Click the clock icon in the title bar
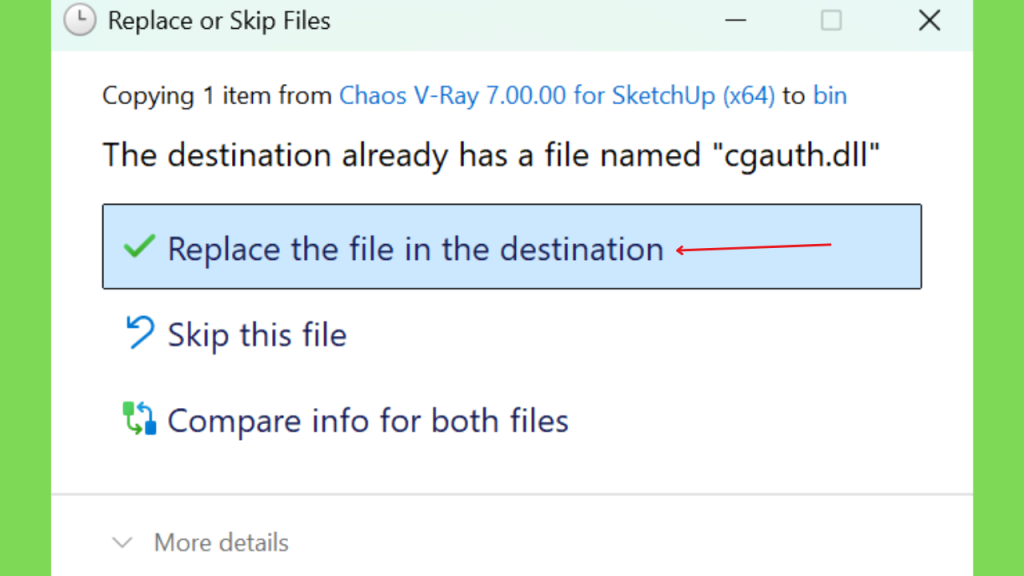Viewport: 1024px width, 576px height. [80, 20]
